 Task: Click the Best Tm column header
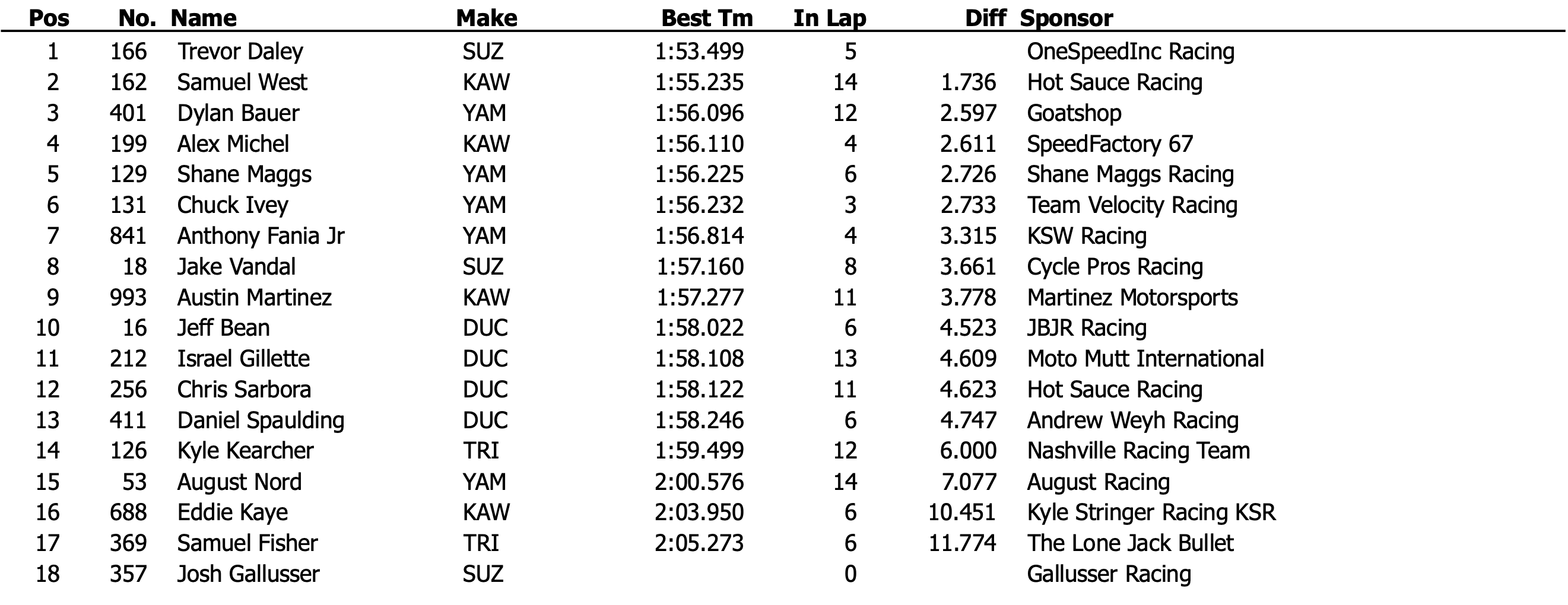pyautogui.click(x=707, y=18)
